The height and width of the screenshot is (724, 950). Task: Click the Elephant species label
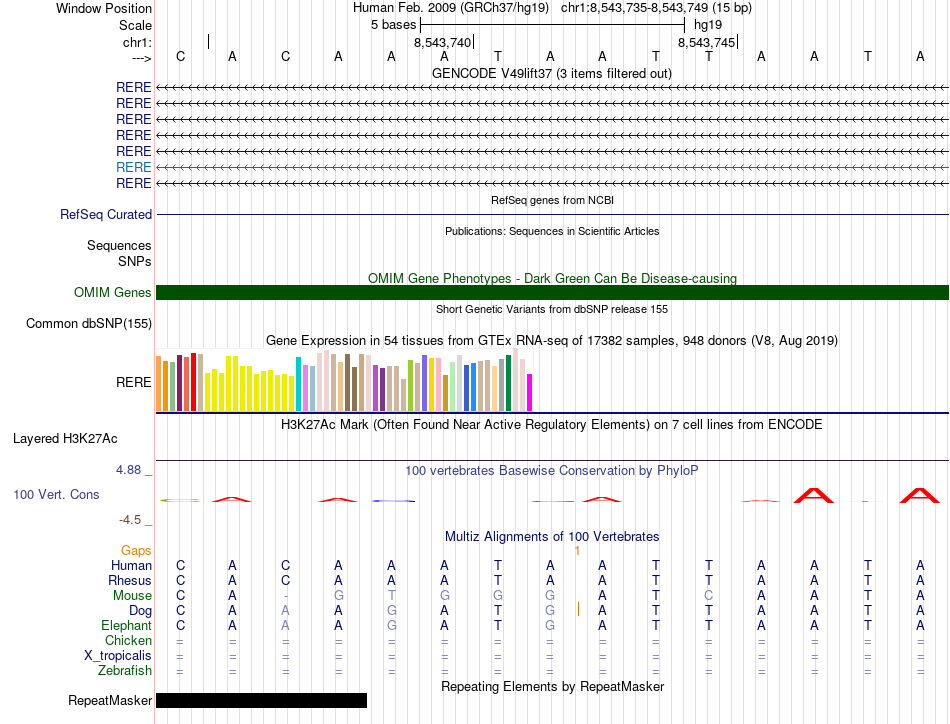pyautogui.click(x=127, y=625)
